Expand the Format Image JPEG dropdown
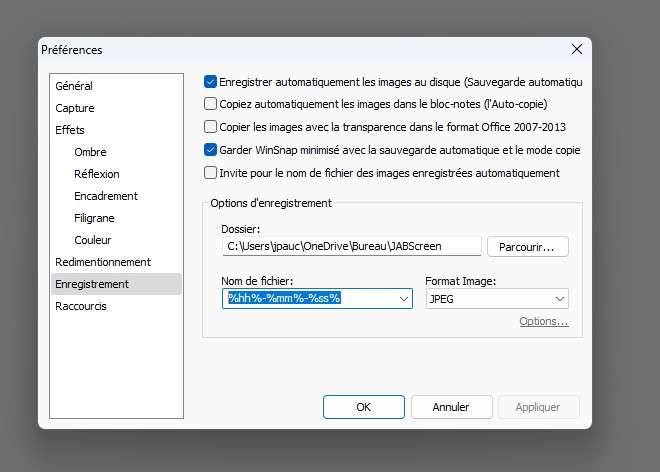The image size is (660, 472). [x=558, y=298]
